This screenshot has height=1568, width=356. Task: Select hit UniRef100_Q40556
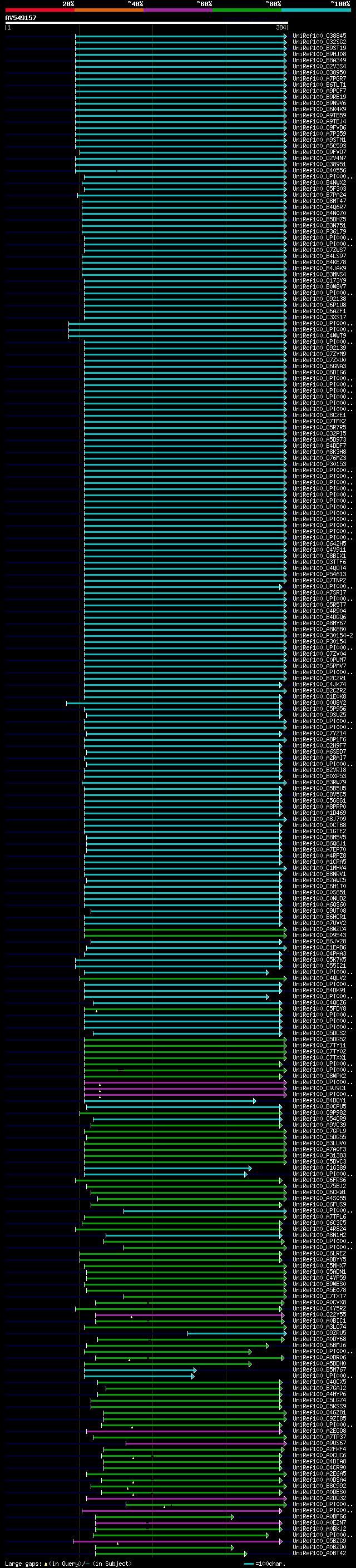pos(319,170)
